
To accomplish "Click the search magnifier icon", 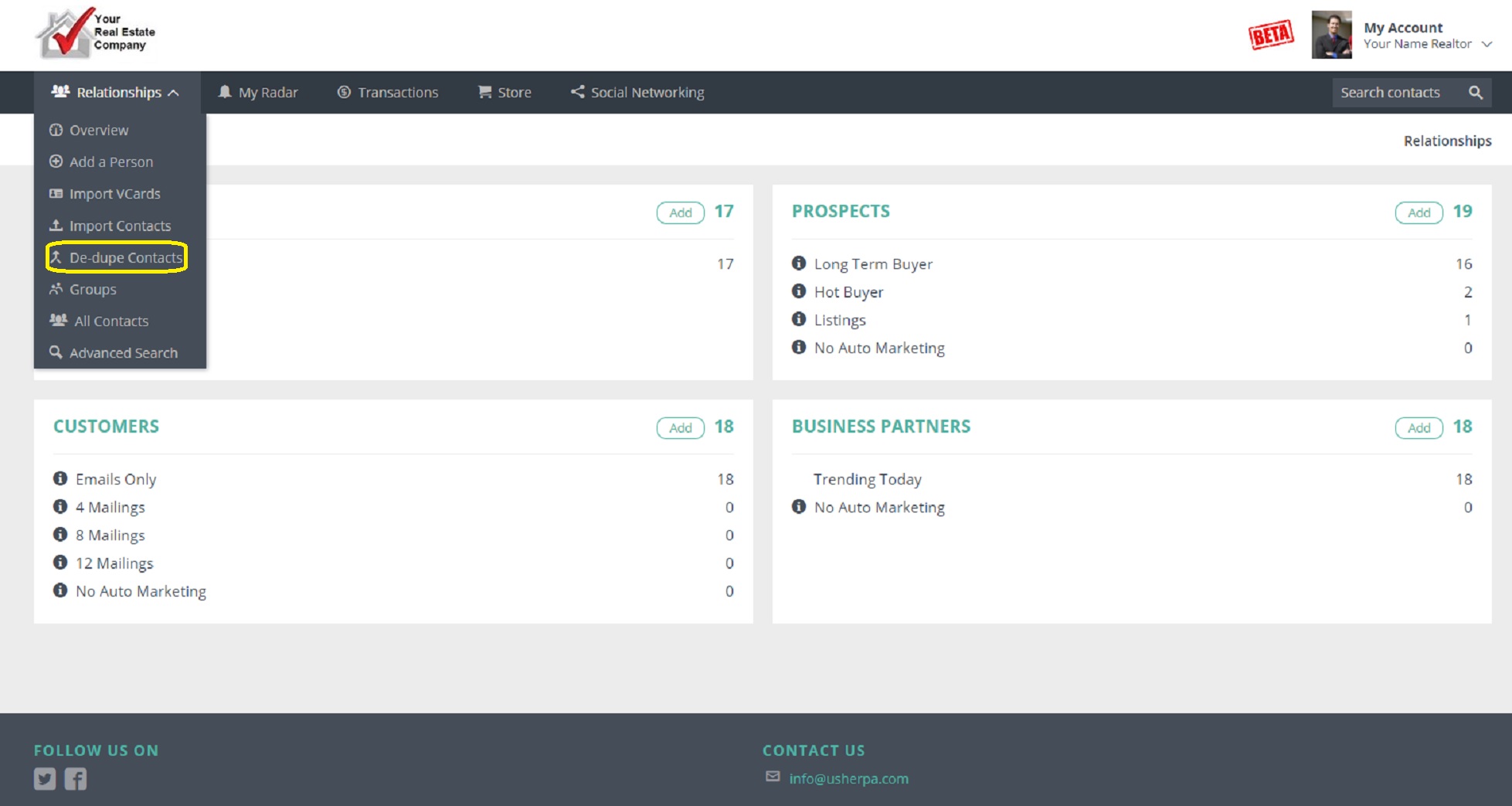I will (x=1476, y=92).
